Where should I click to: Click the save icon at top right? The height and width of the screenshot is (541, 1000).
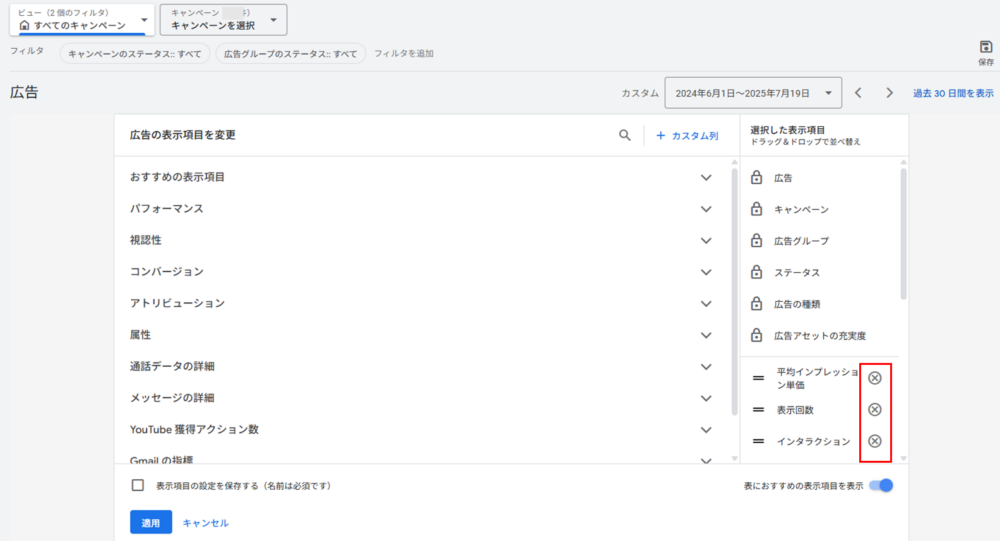pos(985,47)
